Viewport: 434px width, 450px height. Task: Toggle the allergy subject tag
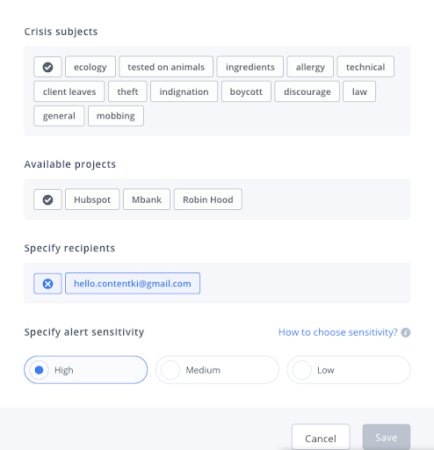pyautogui.click(x=310, y=67)
